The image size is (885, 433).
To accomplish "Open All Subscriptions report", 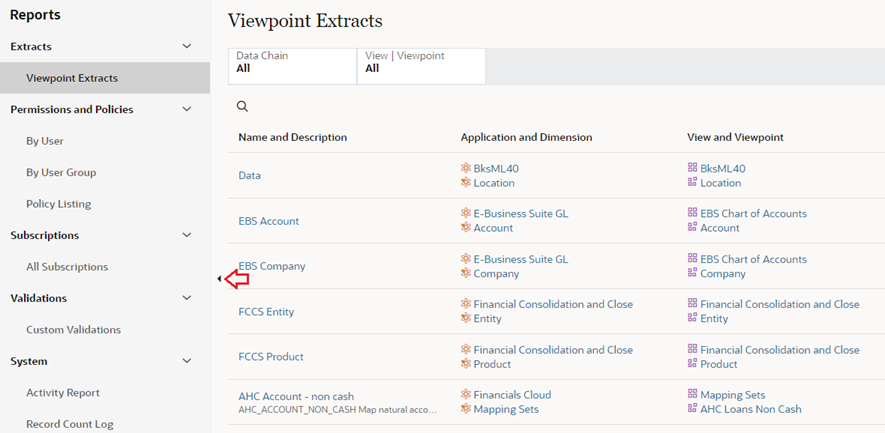I will click(67, 266).
